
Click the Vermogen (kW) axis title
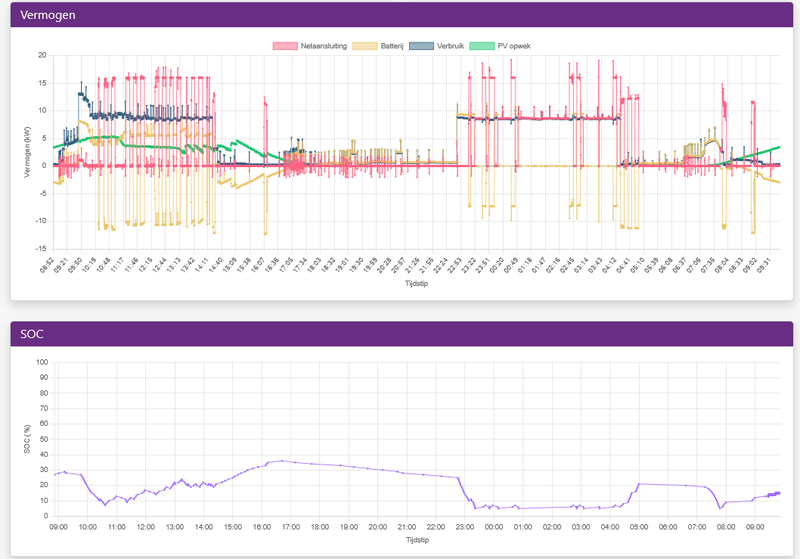click(x=27, y=152)
